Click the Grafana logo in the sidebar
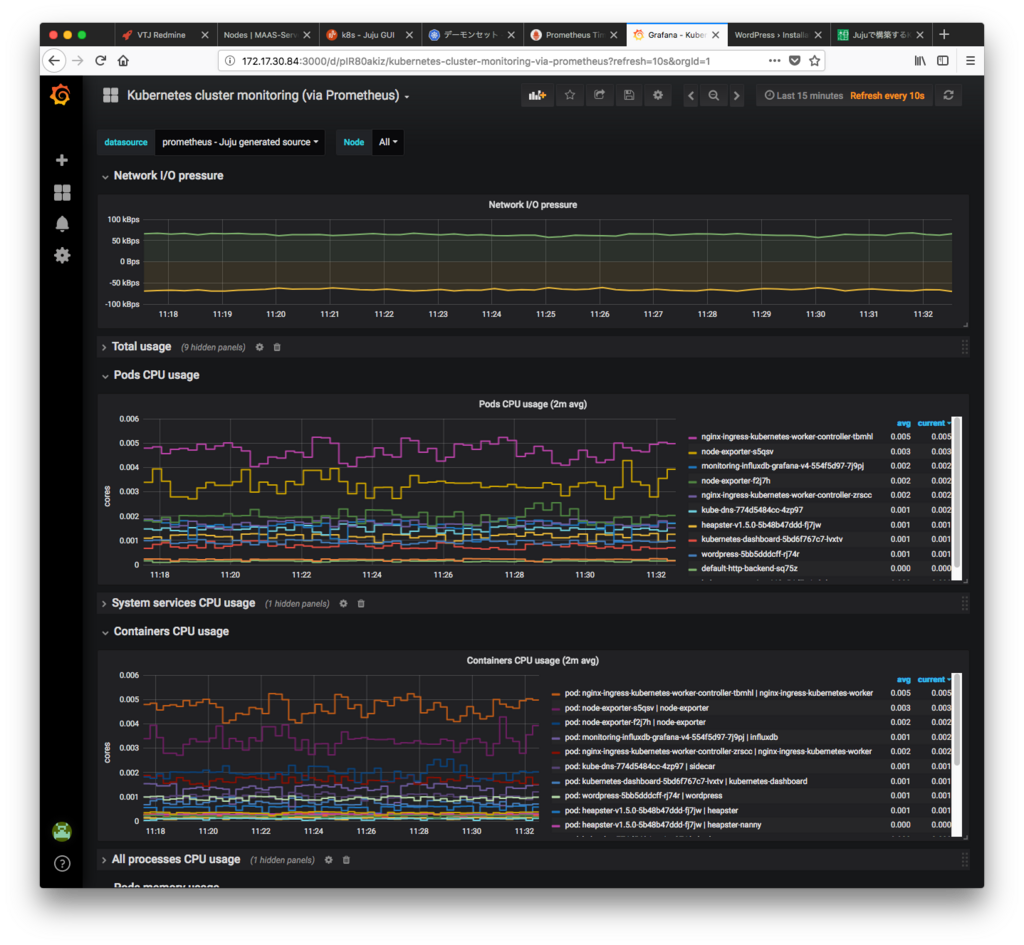1024x945 pixels. tap(61, 95)
